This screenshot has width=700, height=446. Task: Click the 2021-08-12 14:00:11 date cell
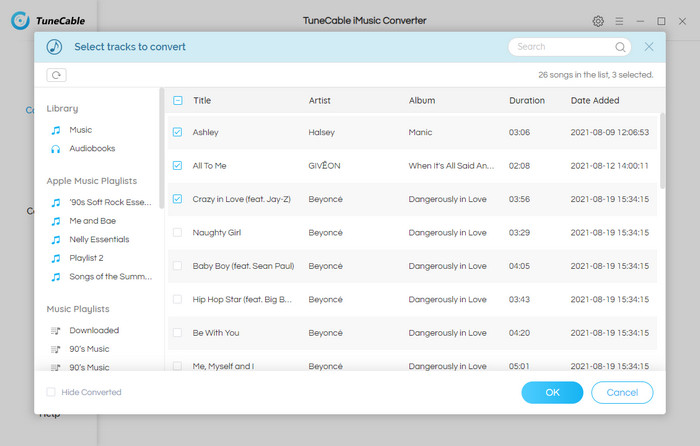609,166
